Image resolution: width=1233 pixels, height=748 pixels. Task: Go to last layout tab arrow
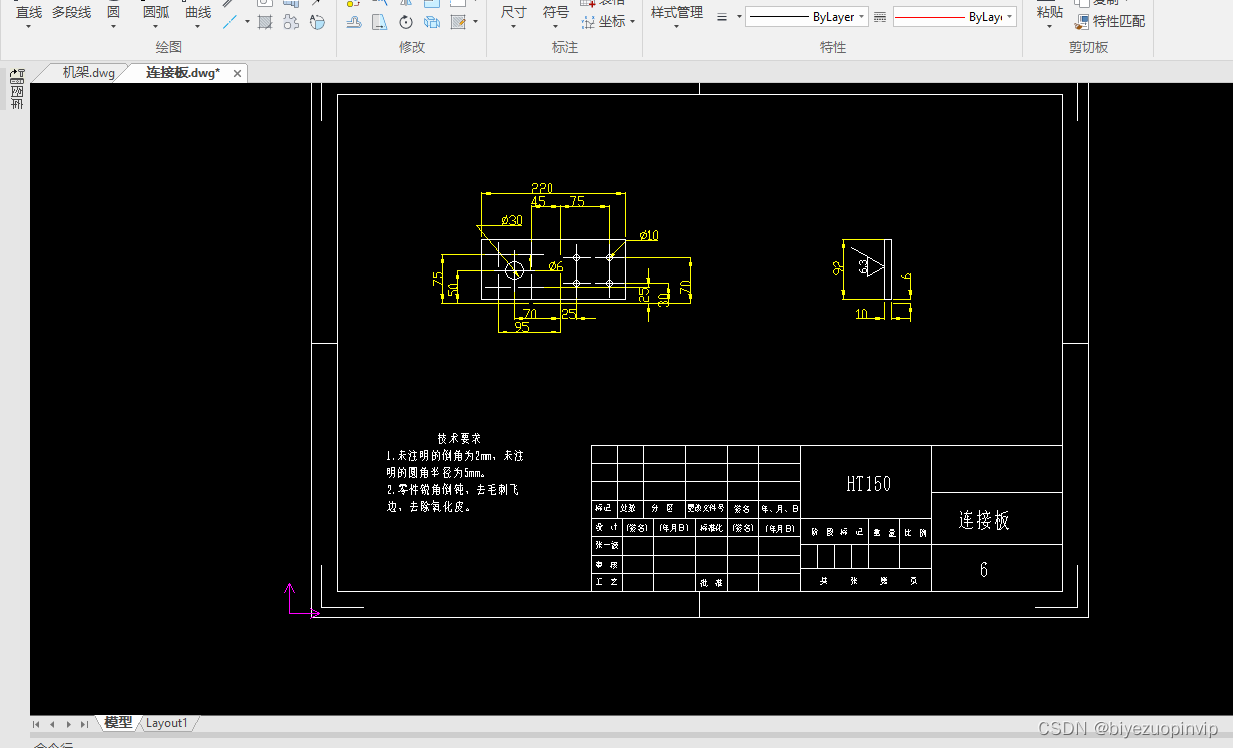coord(84,723)
